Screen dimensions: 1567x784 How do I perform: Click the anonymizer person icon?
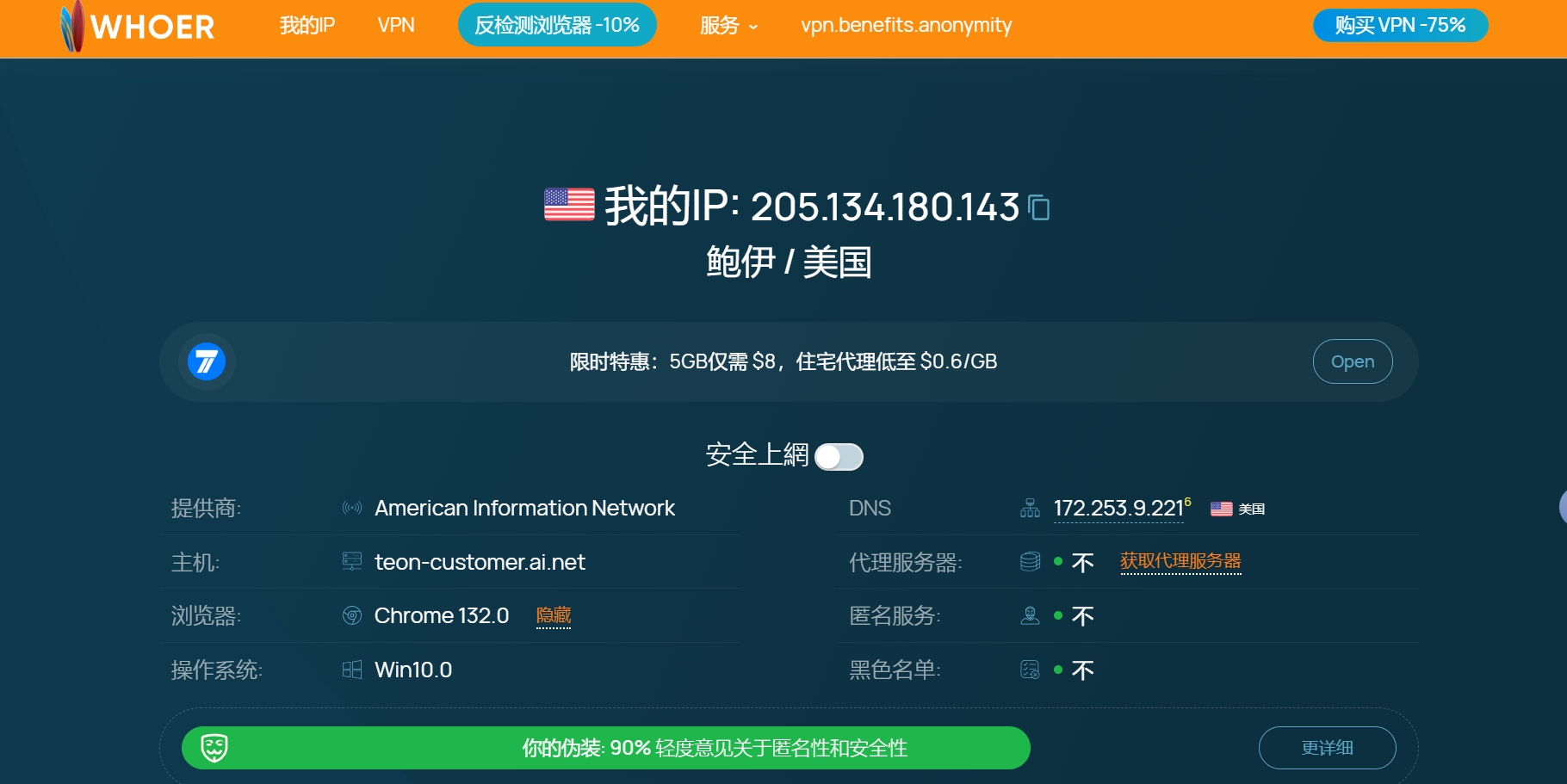(x=1030, y=616)
